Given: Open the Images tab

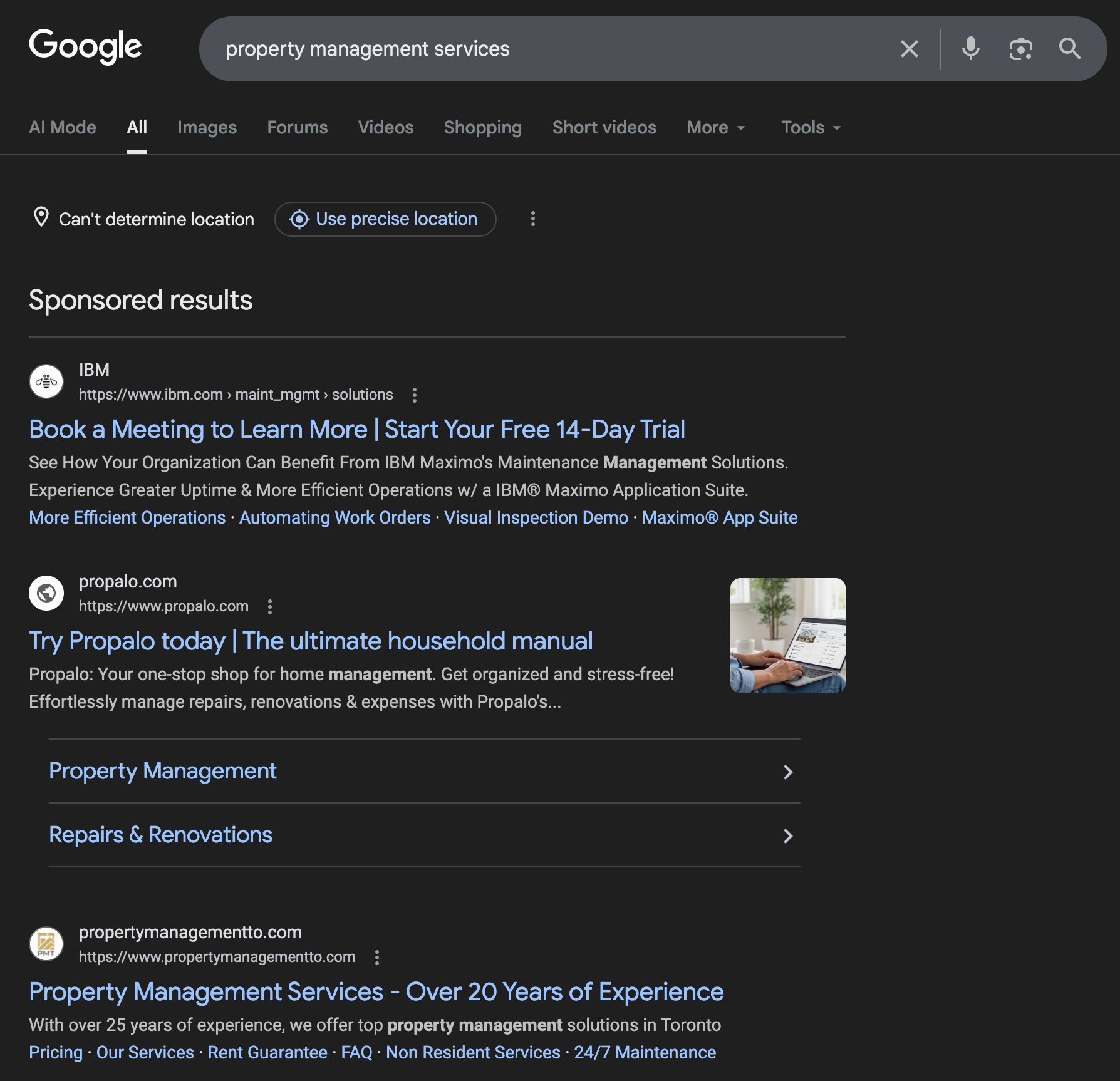Looking at the screenshot, I should pos(207,127).
